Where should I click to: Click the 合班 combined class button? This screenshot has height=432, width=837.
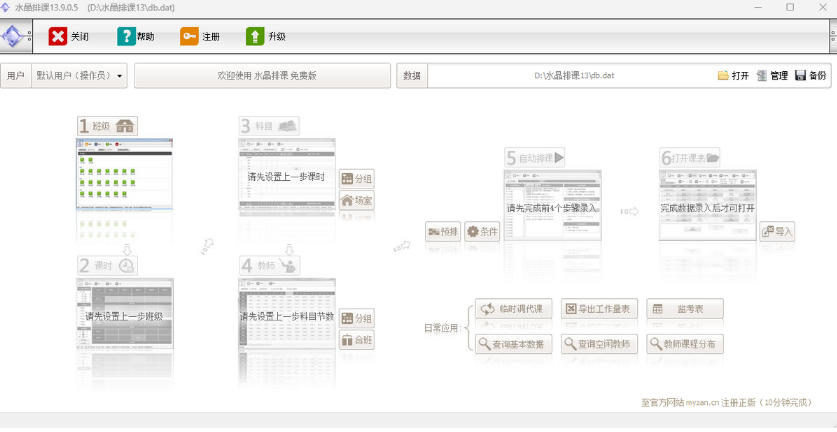pos(357,340)
